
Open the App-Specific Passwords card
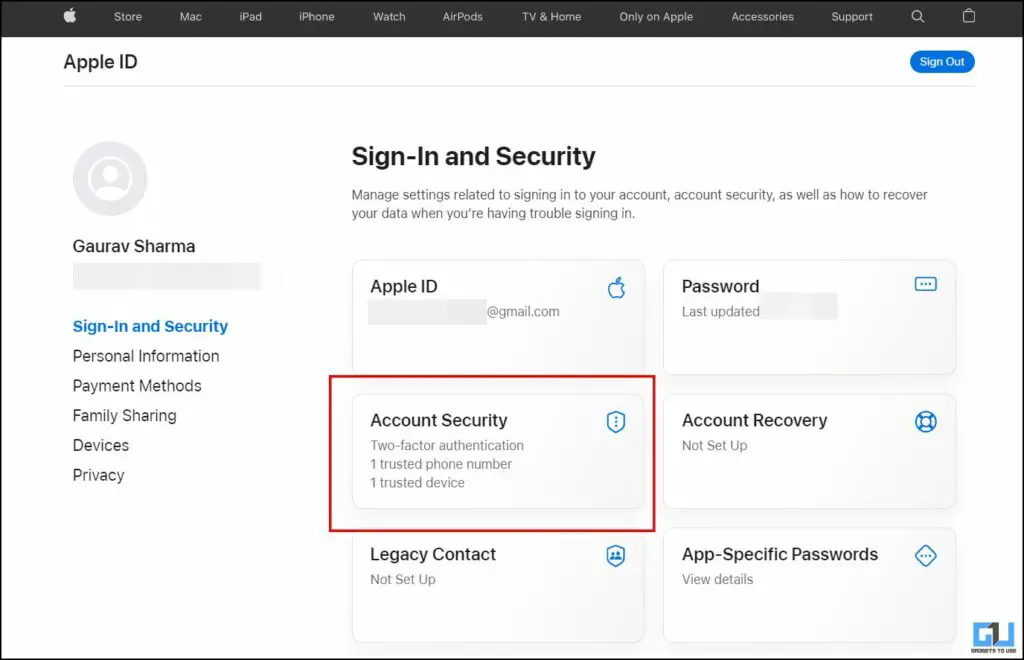tap(810, 585)
